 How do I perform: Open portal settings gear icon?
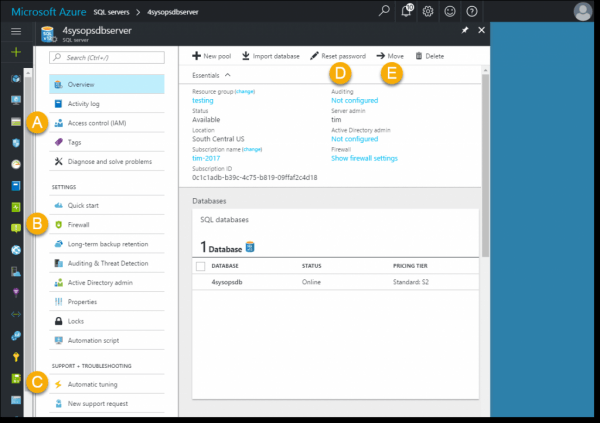tap(428, 11)
